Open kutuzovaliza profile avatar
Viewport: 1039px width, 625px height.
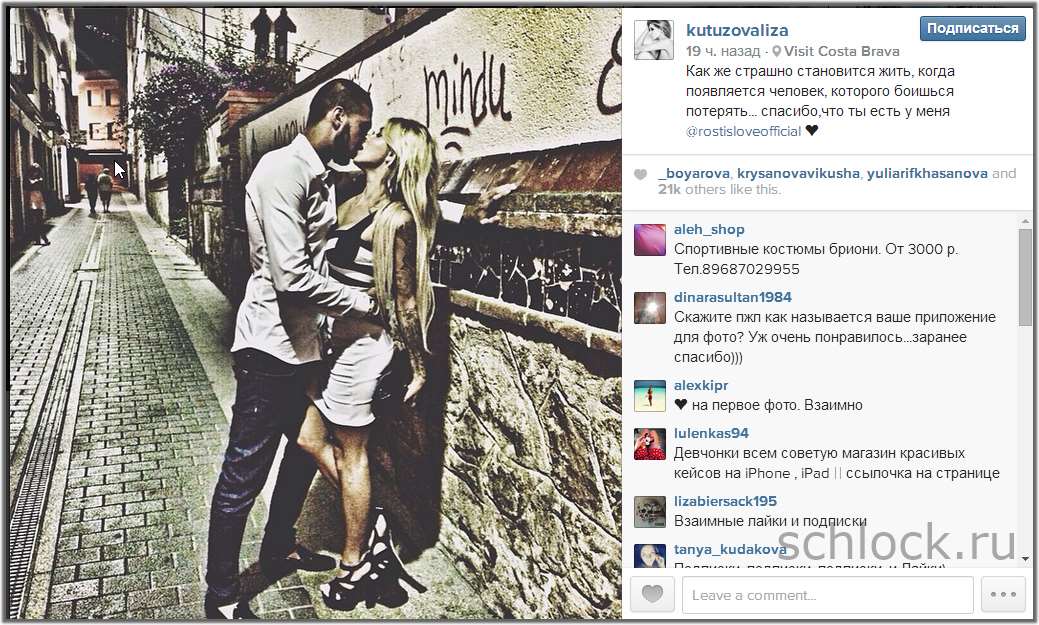(x=653, y=40)
